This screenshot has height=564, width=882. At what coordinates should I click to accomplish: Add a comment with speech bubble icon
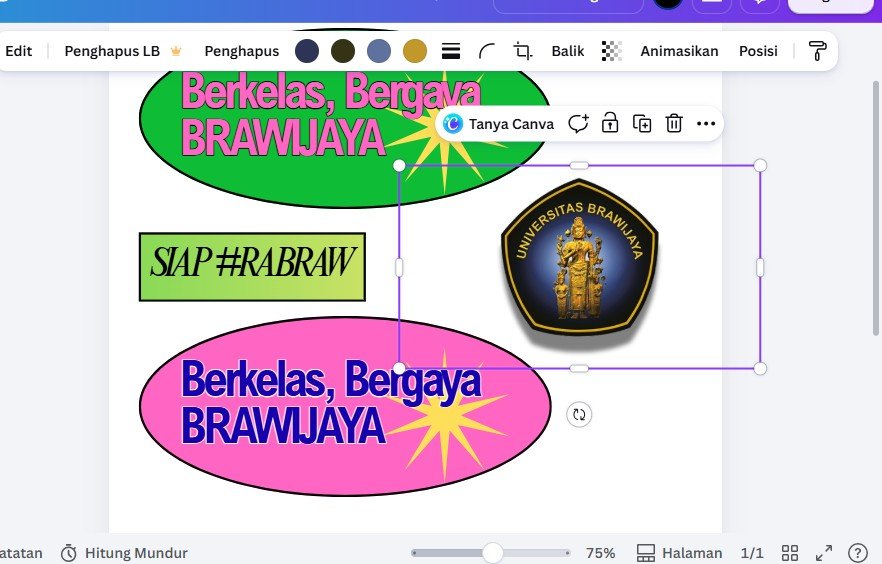(578, 124)
